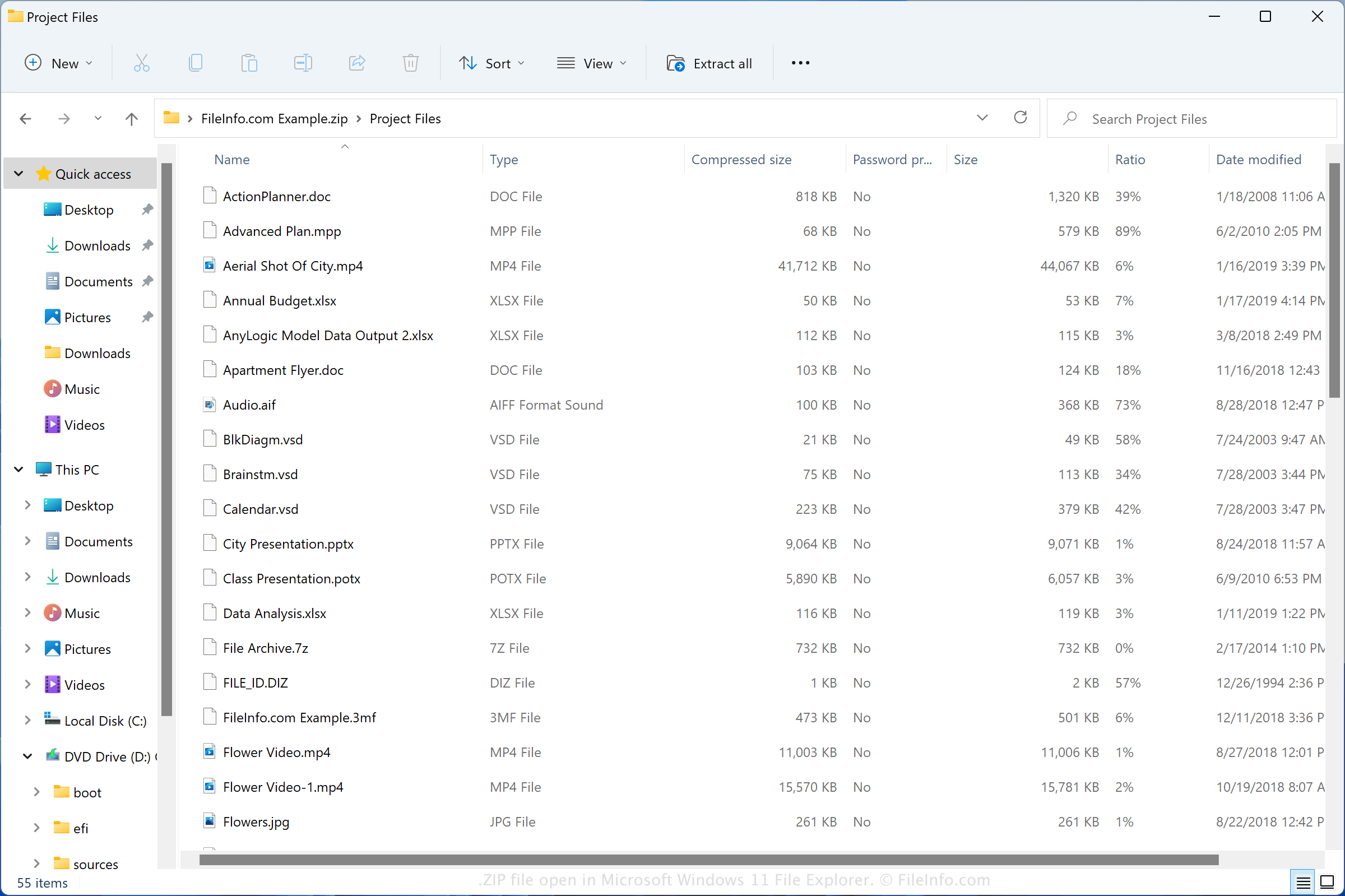Click the Paste icon in toolbar
The image size is (1345, 896).
coord(248,63)
